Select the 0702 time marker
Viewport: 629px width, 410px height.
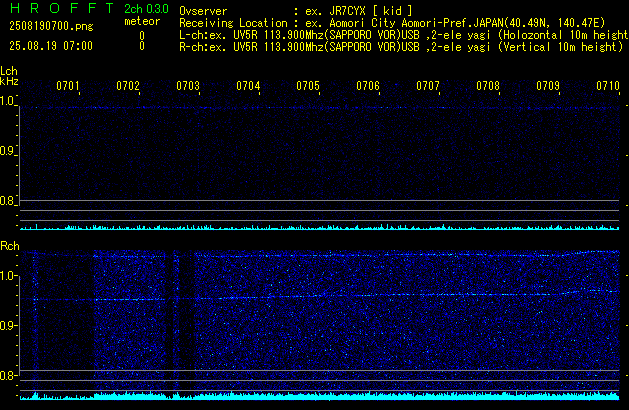tap(128, 86)
